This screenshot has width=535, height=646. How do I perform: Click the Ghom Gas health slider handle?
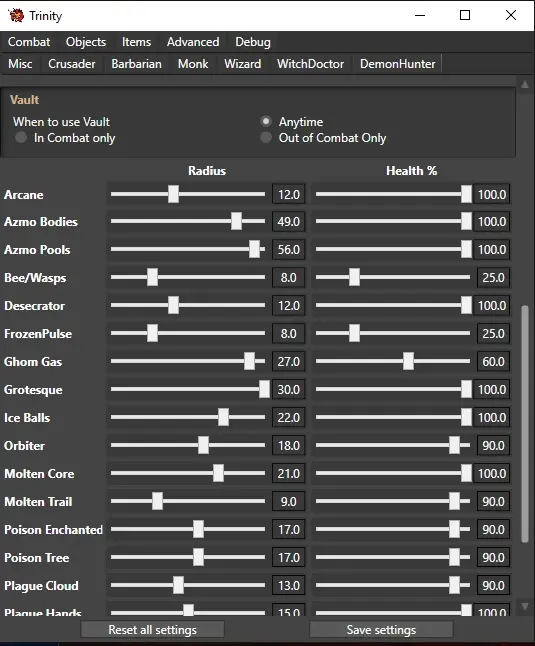coord(408,361)
